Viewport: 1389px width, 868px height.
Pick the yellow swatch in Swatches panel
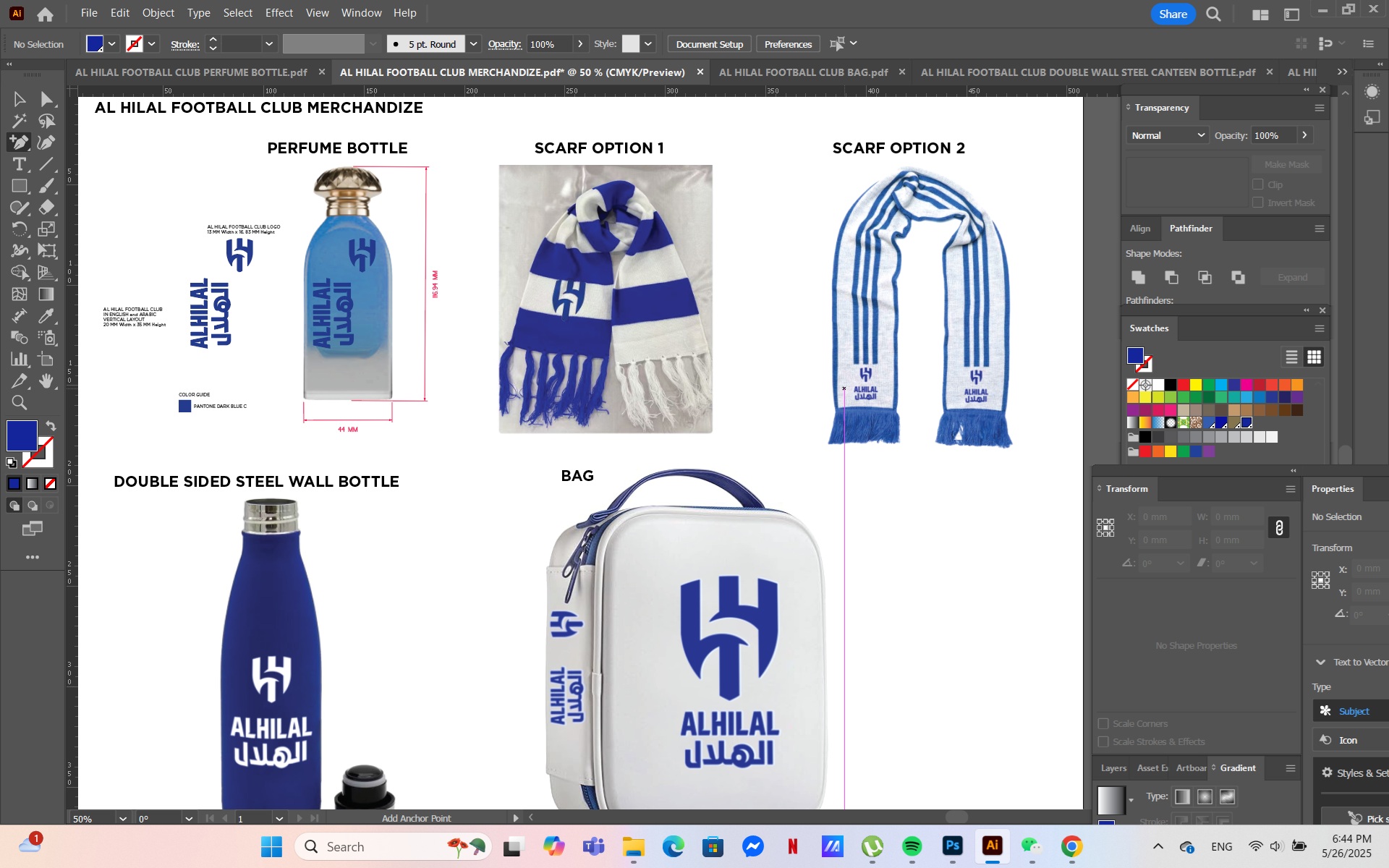(1196, 385)
